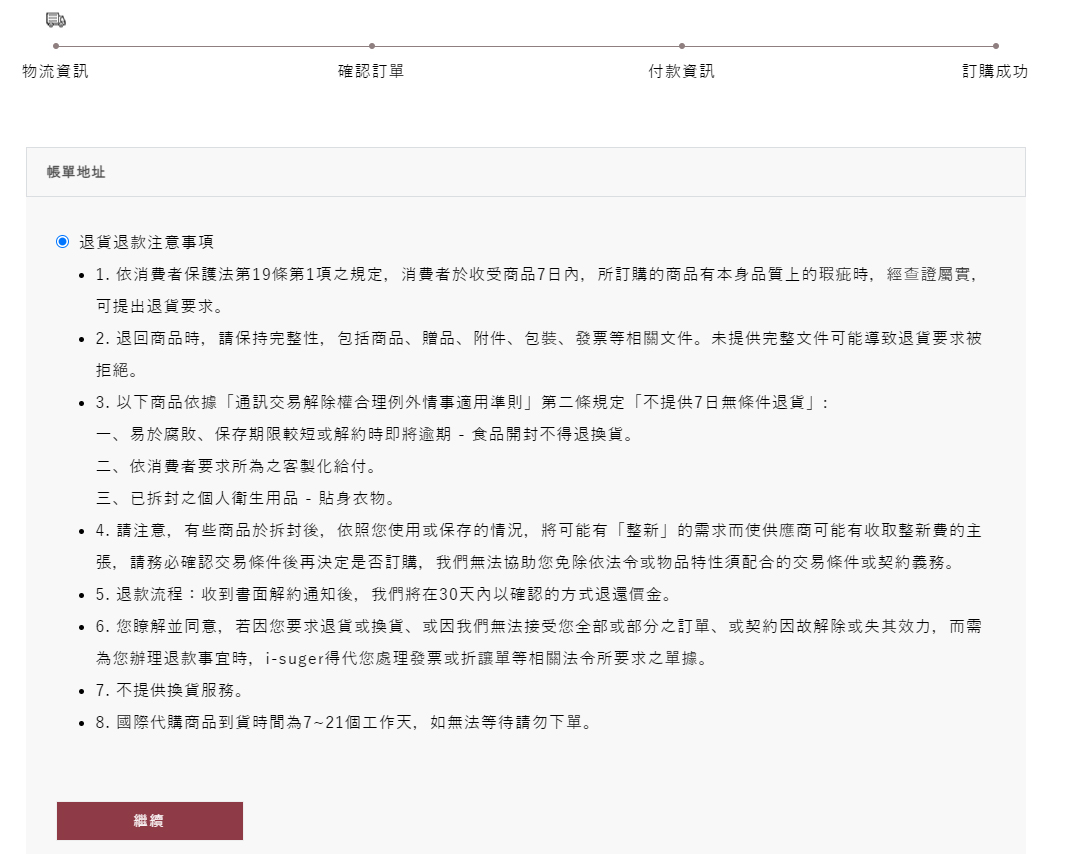Click the 帳單地址 section header
This screenshot has width=1083, height=854.
(76, 172)
